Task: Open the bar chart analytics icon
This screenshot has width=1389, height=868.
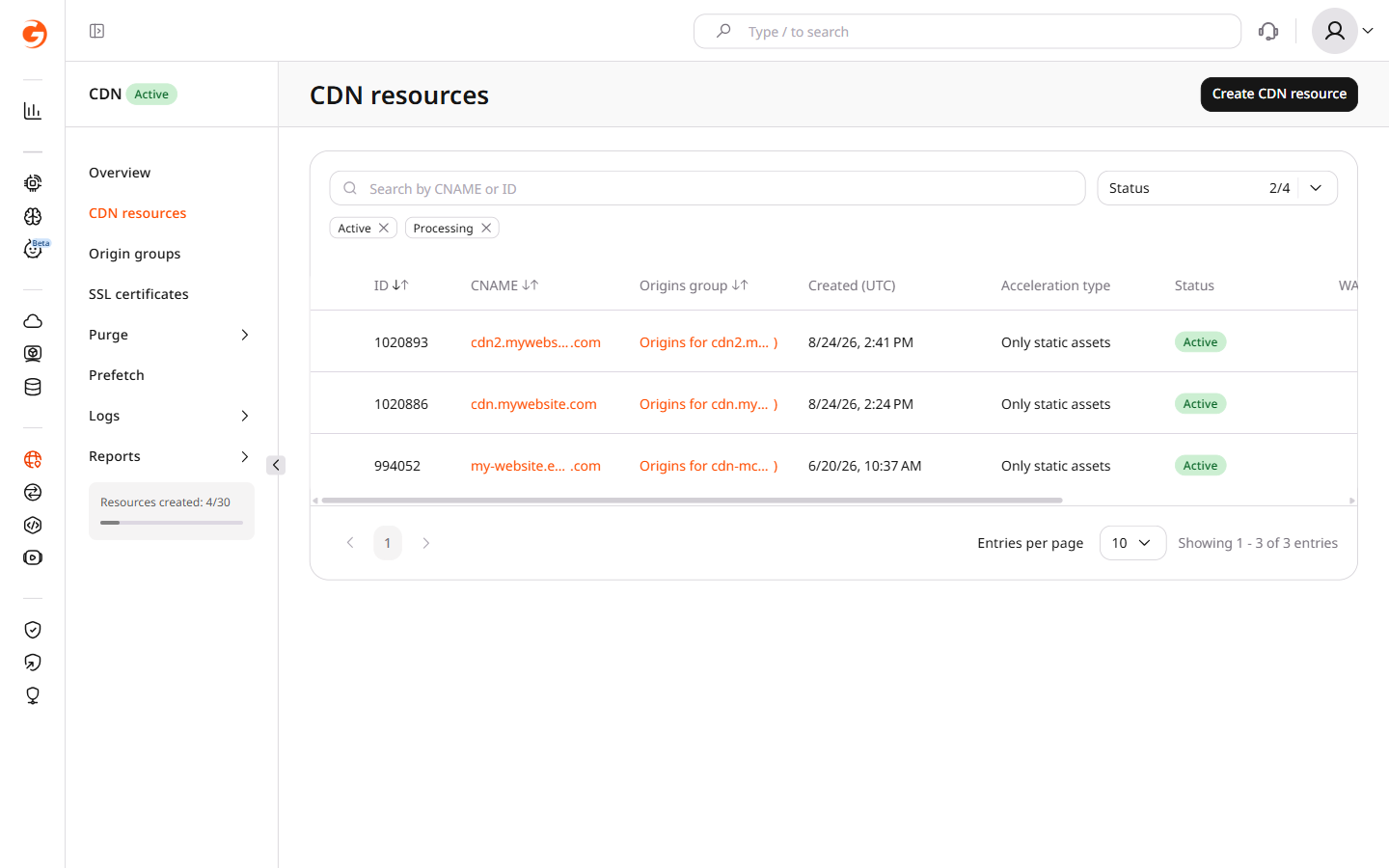Action: tap(33, 111)
